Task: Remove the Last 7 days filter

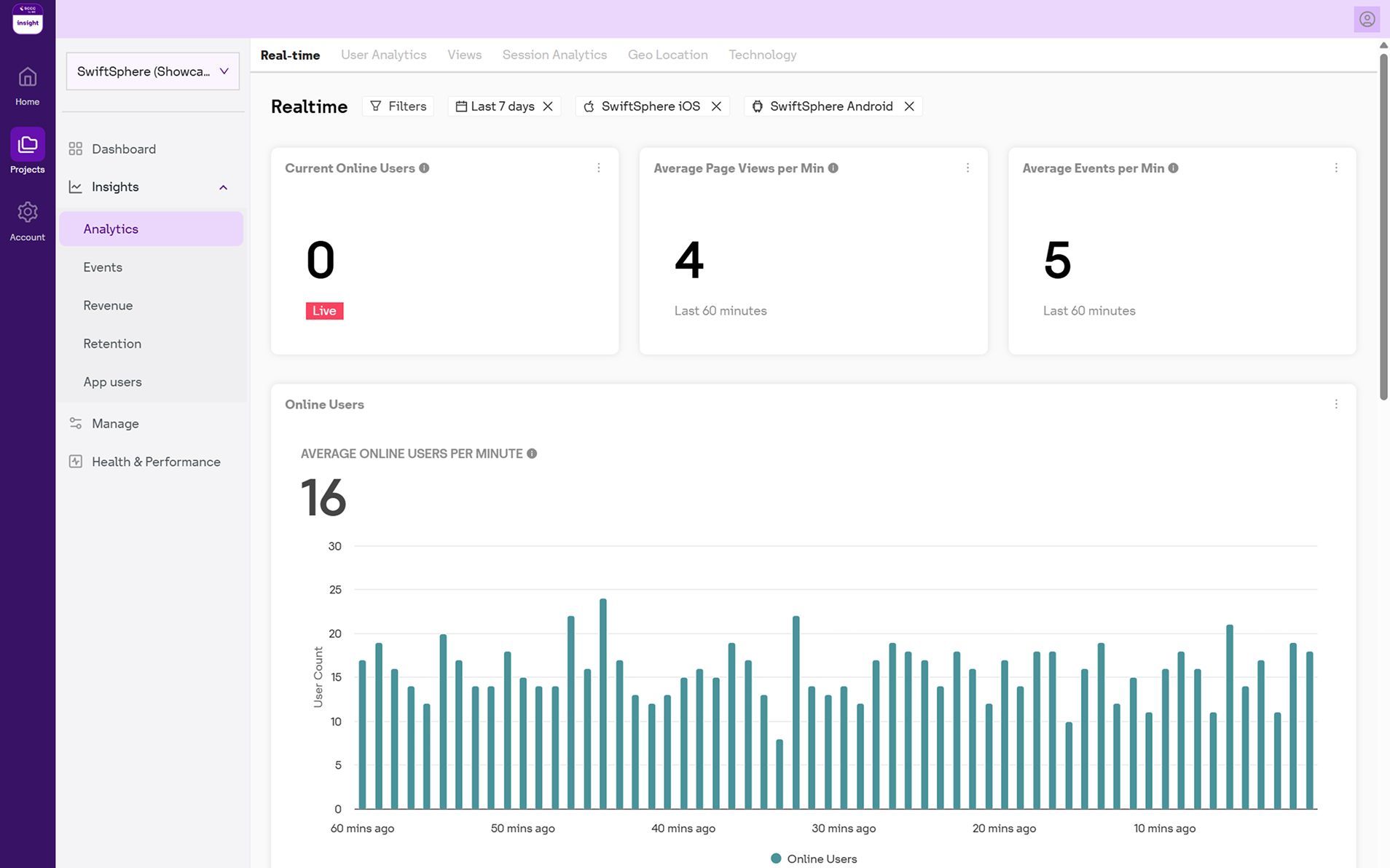Action: pos(548,106)
